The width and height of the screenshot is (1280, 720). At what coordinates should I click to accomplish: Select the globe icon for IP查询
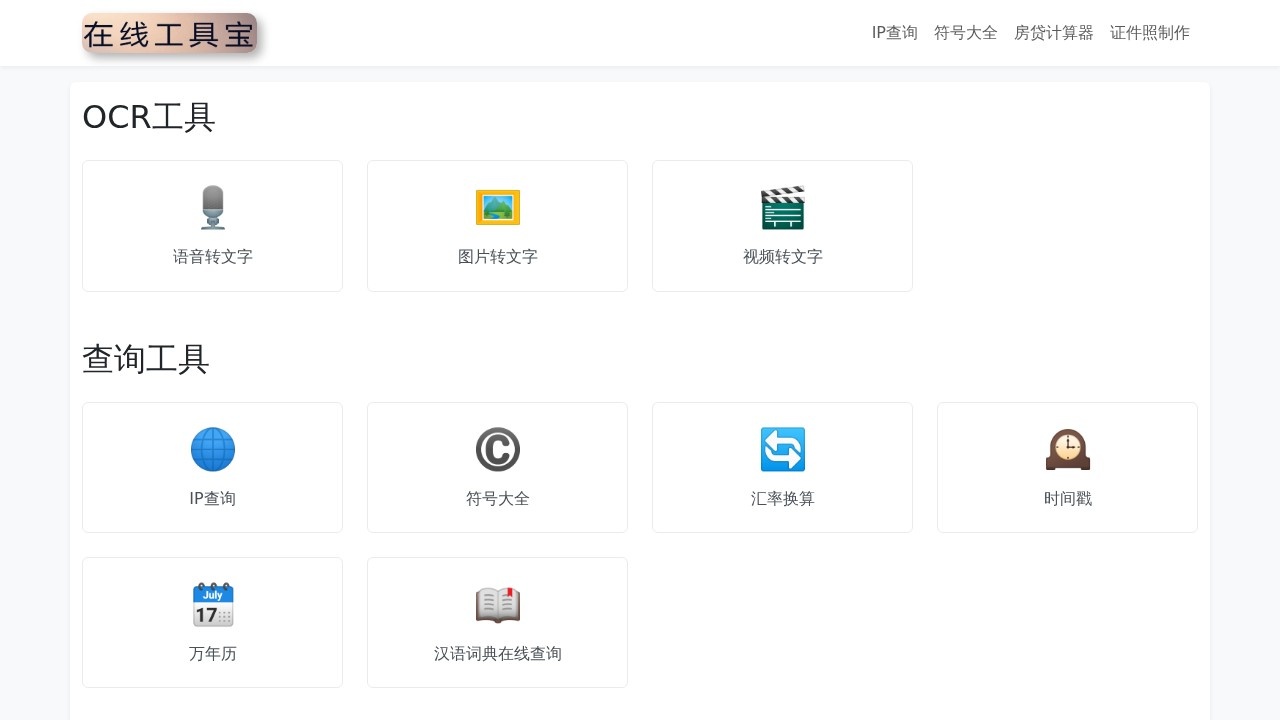click(212, 449)
